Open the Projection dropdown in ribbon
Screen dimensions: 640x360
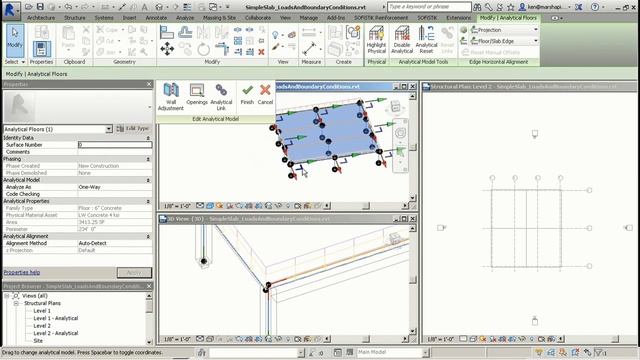click(x=536, y=30)
